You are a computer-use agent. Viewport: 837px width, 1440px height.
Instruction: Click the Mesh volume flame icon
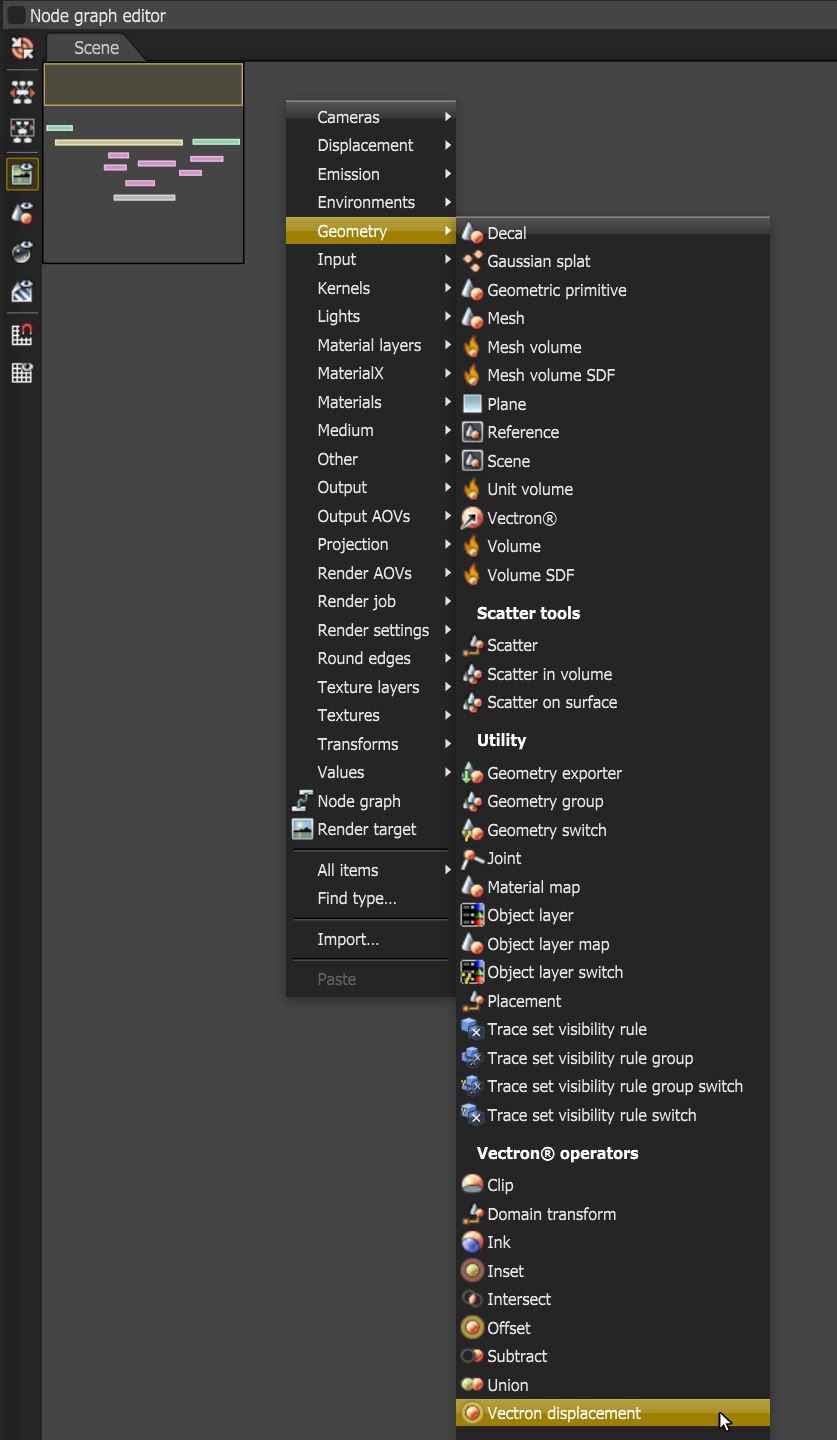tap(472, 347)
